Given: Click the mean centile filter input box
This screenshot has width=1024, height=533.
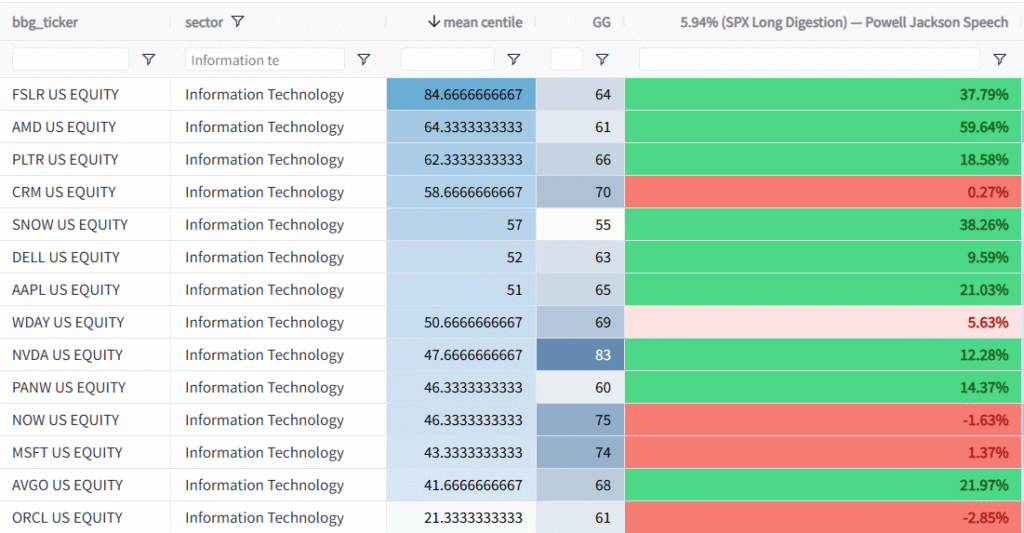Looking at the screenshot, I should pyautogui.click(x=447, y=60).
